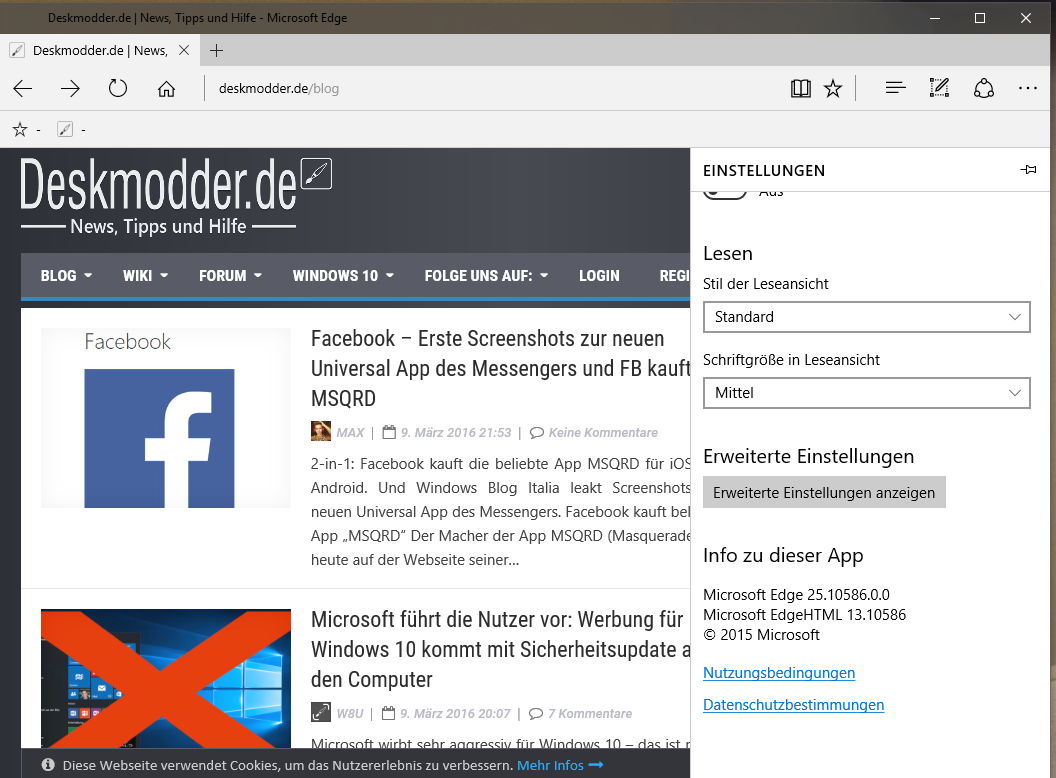Viewport: 1056px width, 778px height.
Task: Open the Schriftgröße in Leseansicht dropdown
Action: pos(867,393)
